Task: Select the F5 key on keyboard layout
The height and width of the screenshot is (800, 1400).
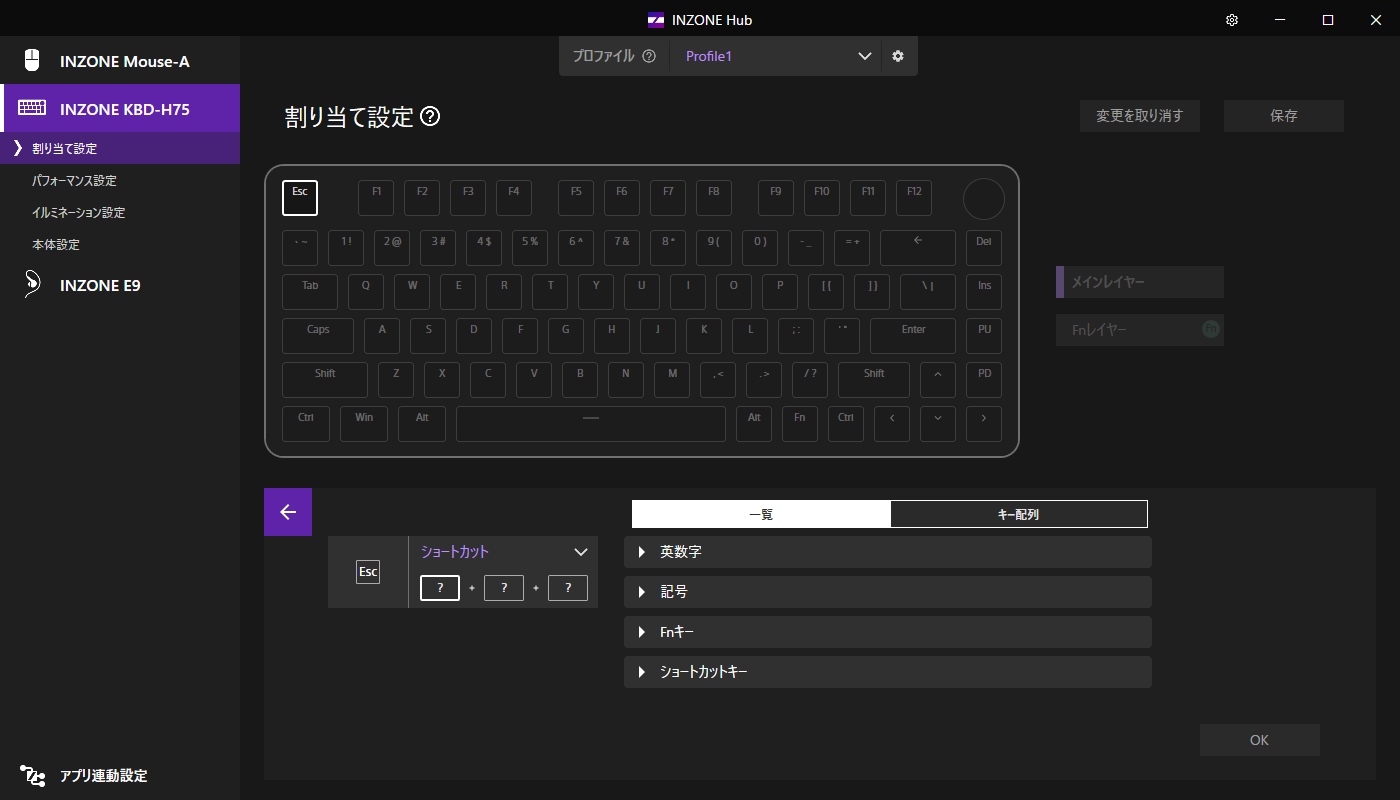Action: [x=576, y=198]
